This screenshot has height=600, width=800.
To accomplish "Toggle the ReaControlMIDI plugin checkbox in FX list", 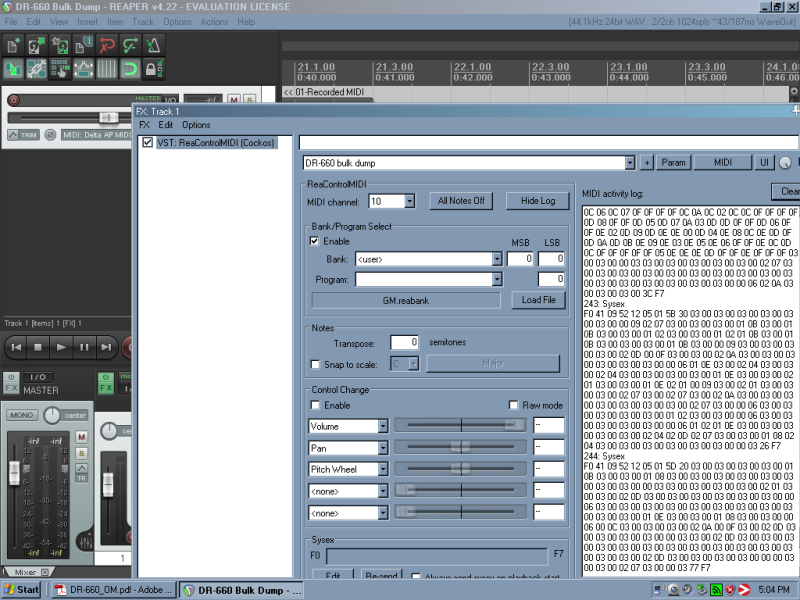I will tap(147, 142).
